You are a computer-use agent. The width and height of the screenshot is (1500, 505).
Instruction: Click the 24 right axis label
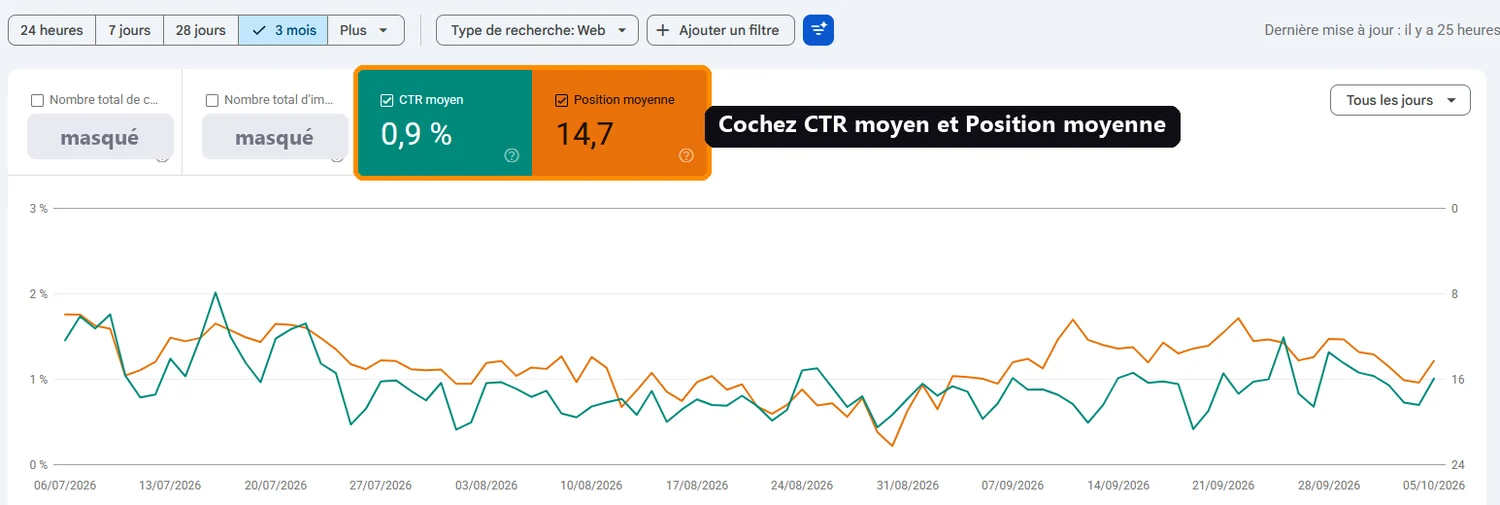click(x=1458, y=465)
